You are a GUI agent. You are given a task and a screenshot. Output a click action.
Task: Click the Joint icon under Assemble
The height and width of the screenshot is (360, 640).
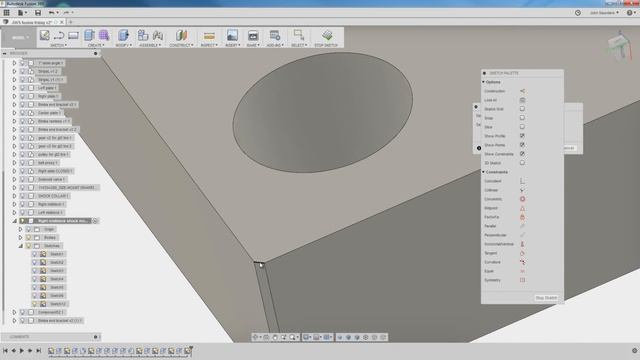(158, 36)
